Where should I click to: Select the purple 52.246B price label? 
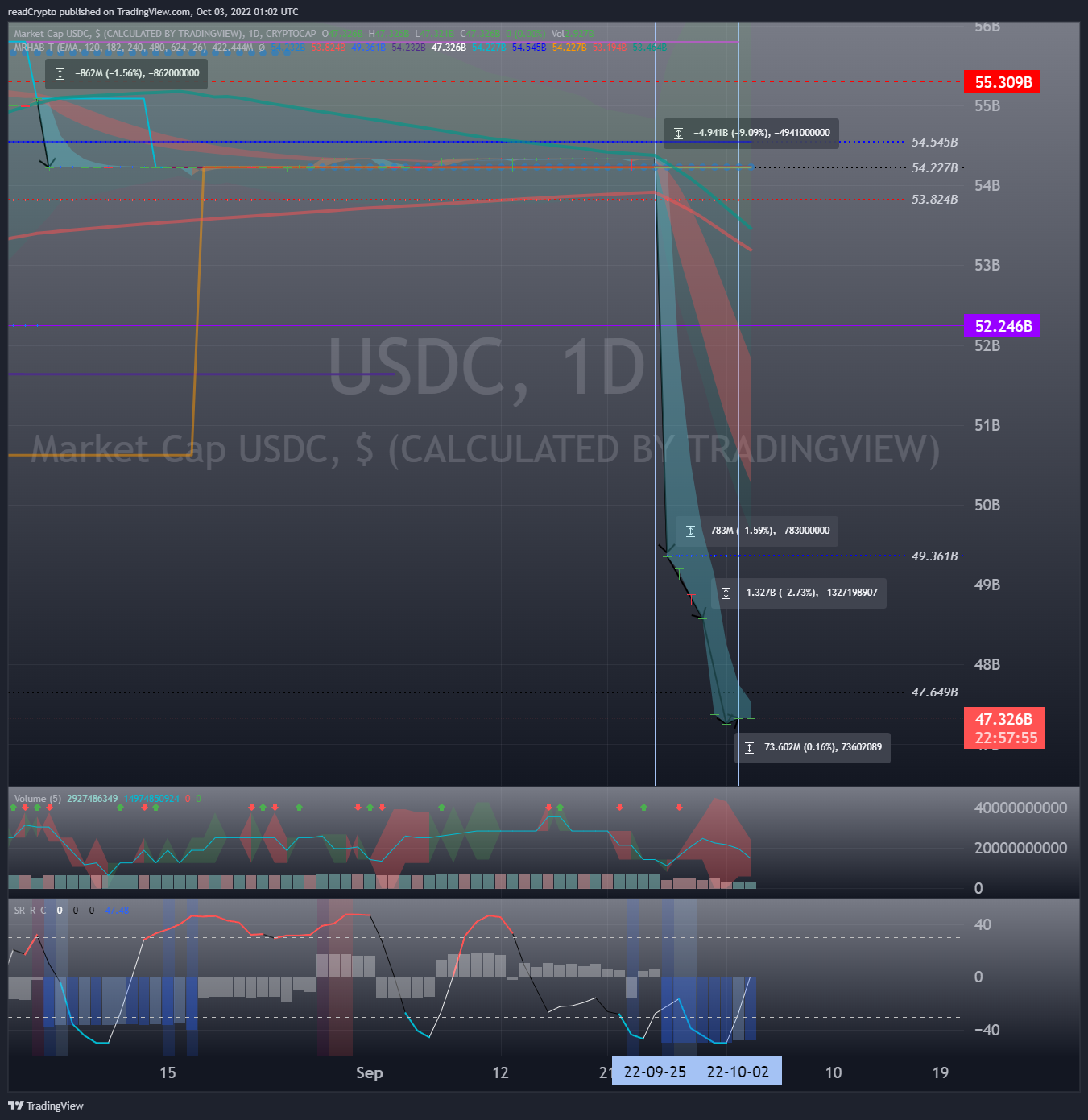pyautogui.click(x=1002, y=326)
